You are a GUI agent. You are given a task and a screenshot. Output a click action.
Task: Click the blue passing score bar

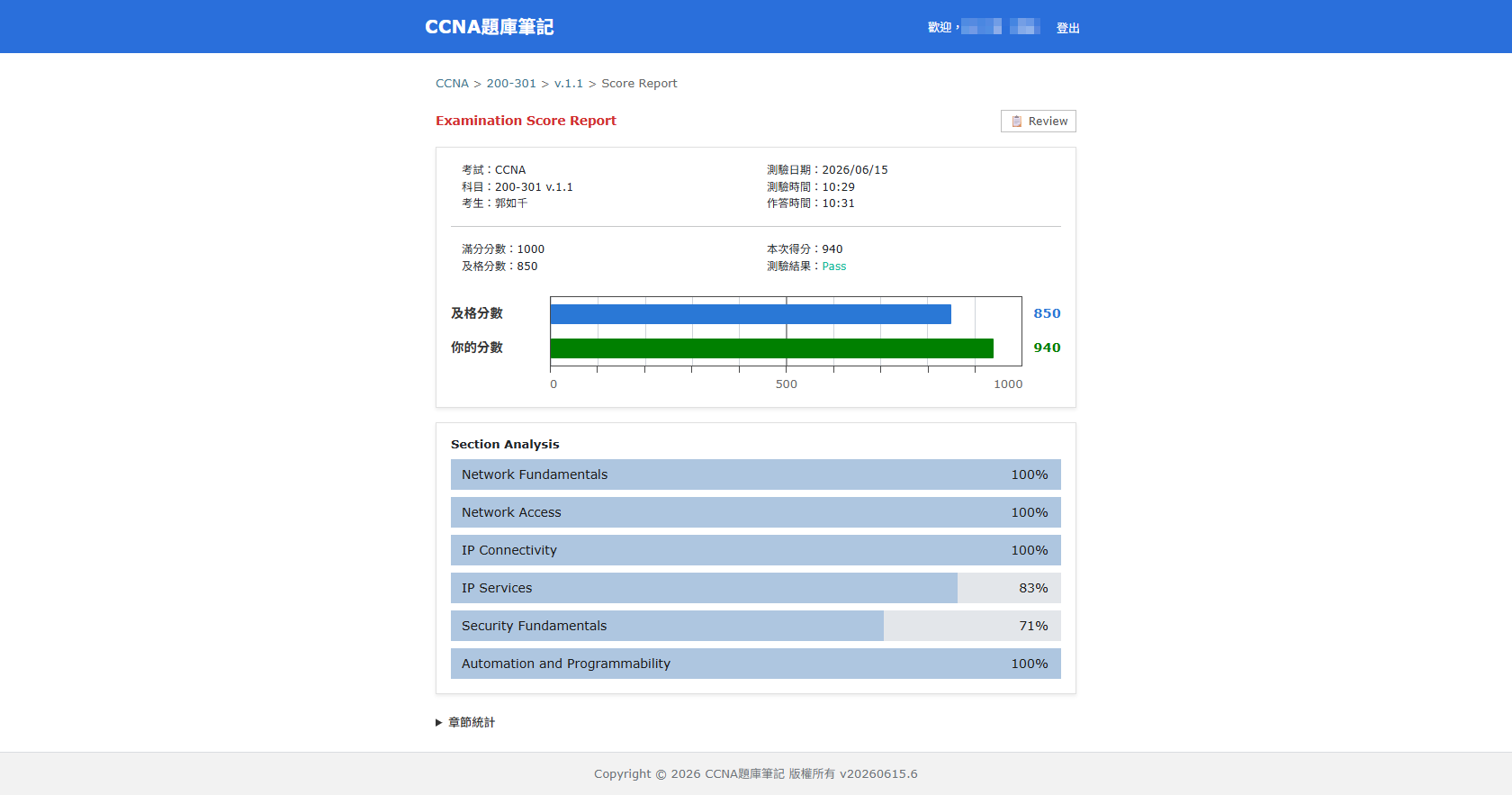[751, 314]
